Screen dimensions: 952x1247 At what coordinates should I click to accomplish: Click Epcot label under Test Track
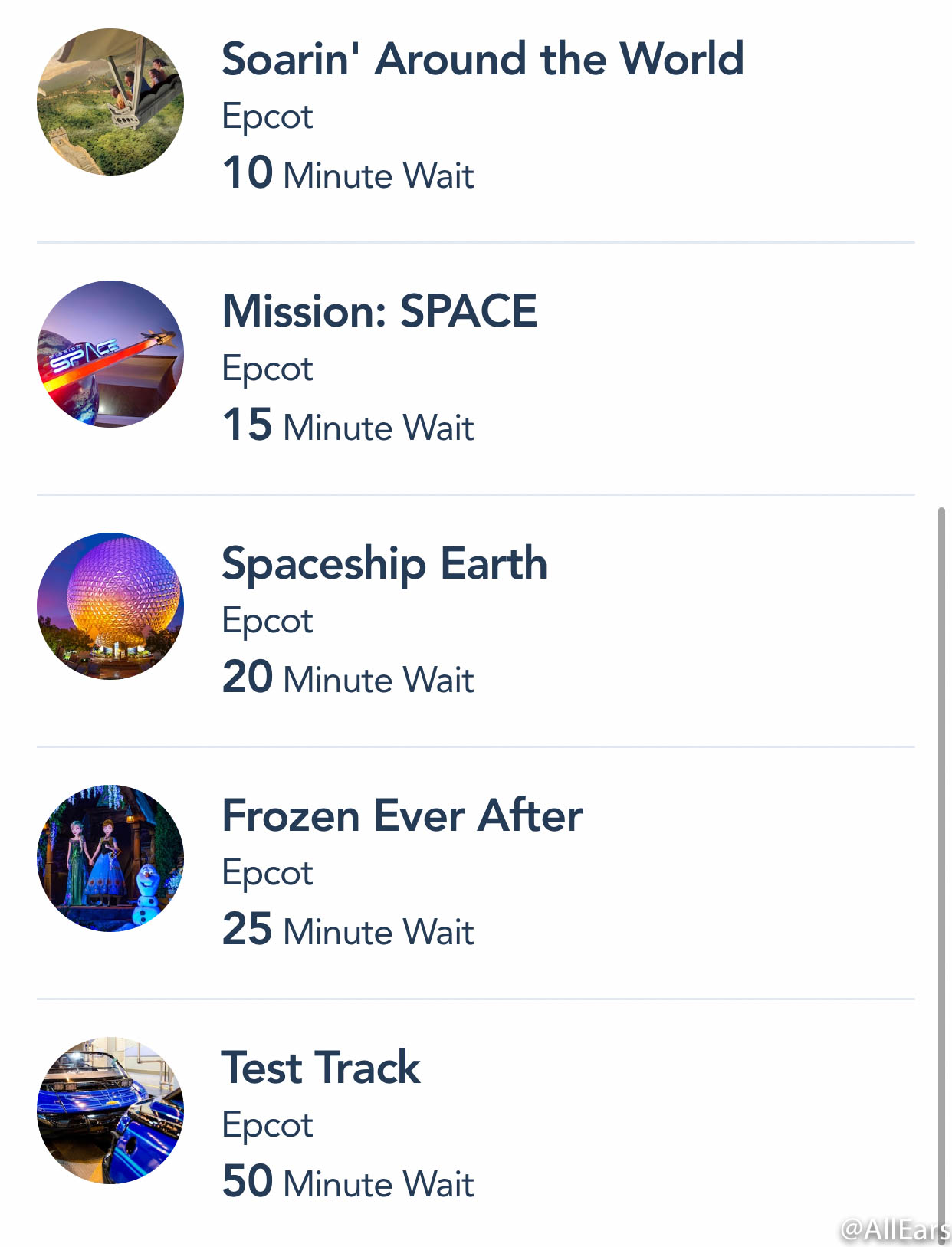268,1127
